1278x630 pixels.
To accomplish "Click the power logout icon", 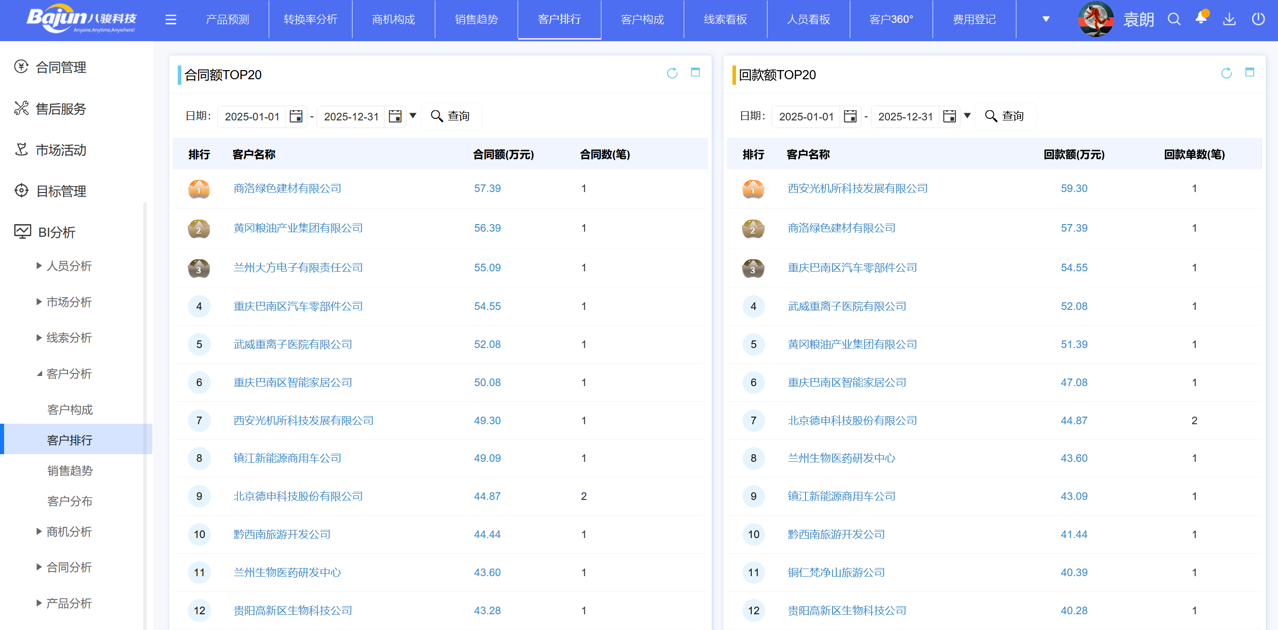I will pos(1258,20).
